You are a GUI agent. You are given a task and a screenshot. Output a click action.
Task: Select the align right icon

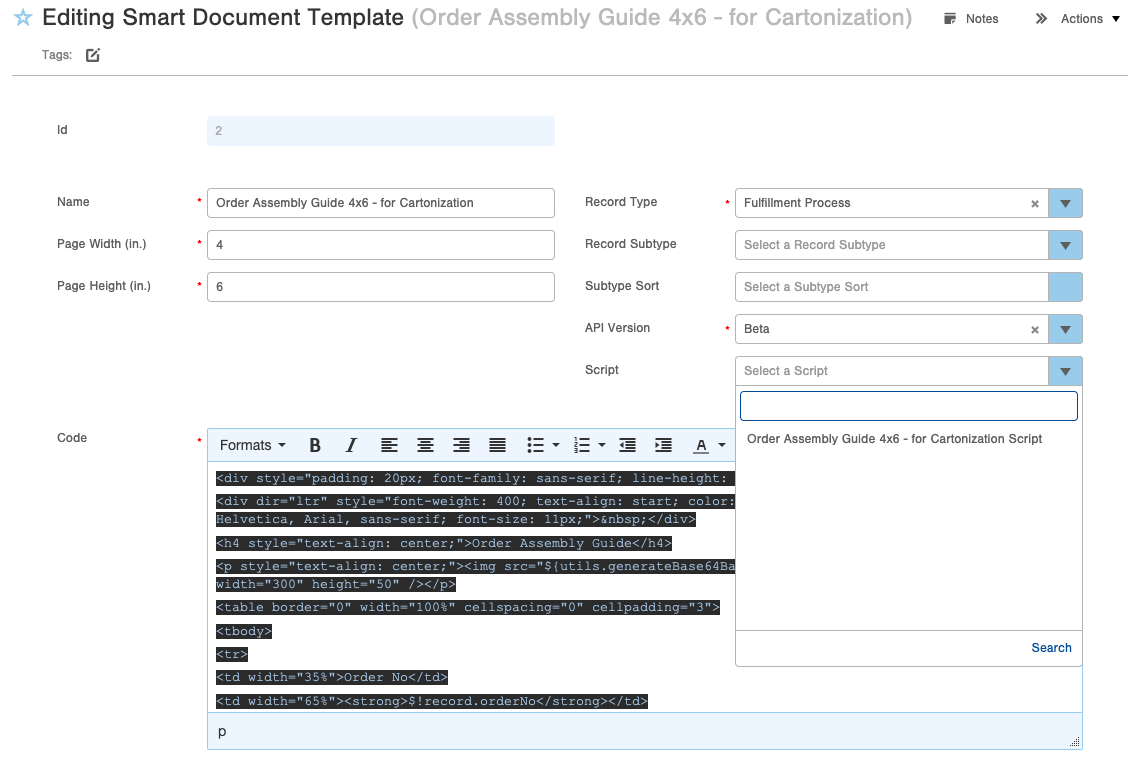click(461, 445)
